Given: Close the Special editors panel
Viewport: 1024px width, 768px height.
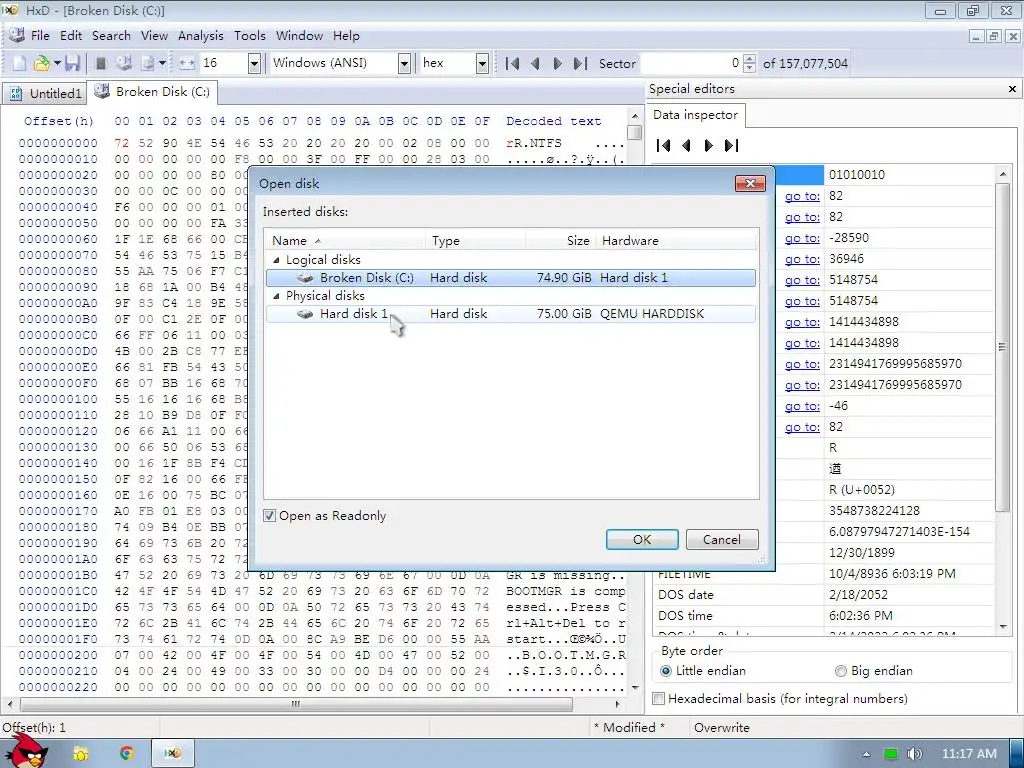Looking at the screenshot, I should 1012,89.
